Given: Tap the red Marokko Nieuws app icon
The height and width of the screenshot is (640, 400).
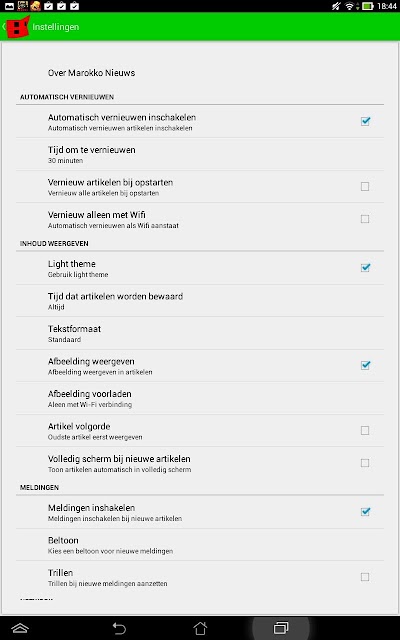Looking at the screenshot, I should click(x=18, y=27).
